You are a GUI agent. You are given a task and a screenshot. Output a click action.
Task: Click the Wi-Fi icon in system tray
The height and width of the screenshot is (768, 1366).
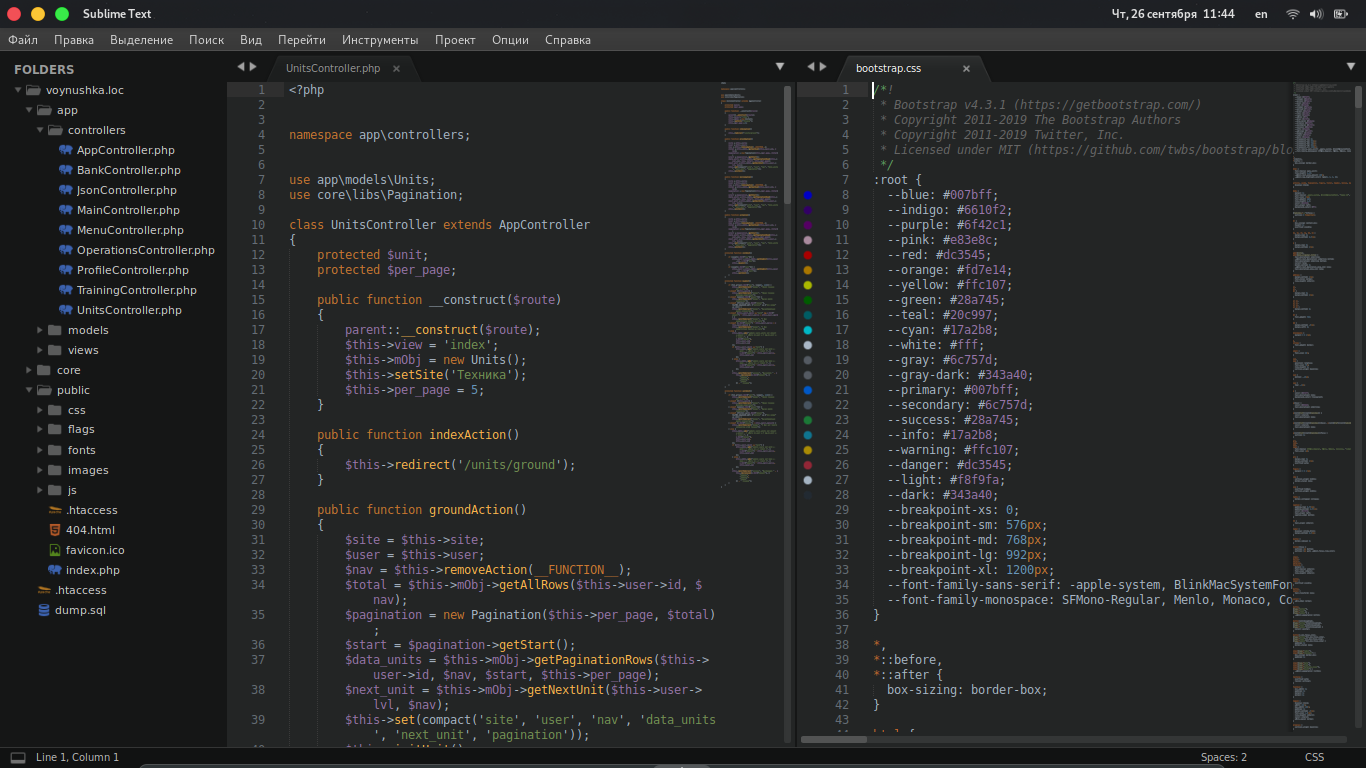tap(1292, 14)
